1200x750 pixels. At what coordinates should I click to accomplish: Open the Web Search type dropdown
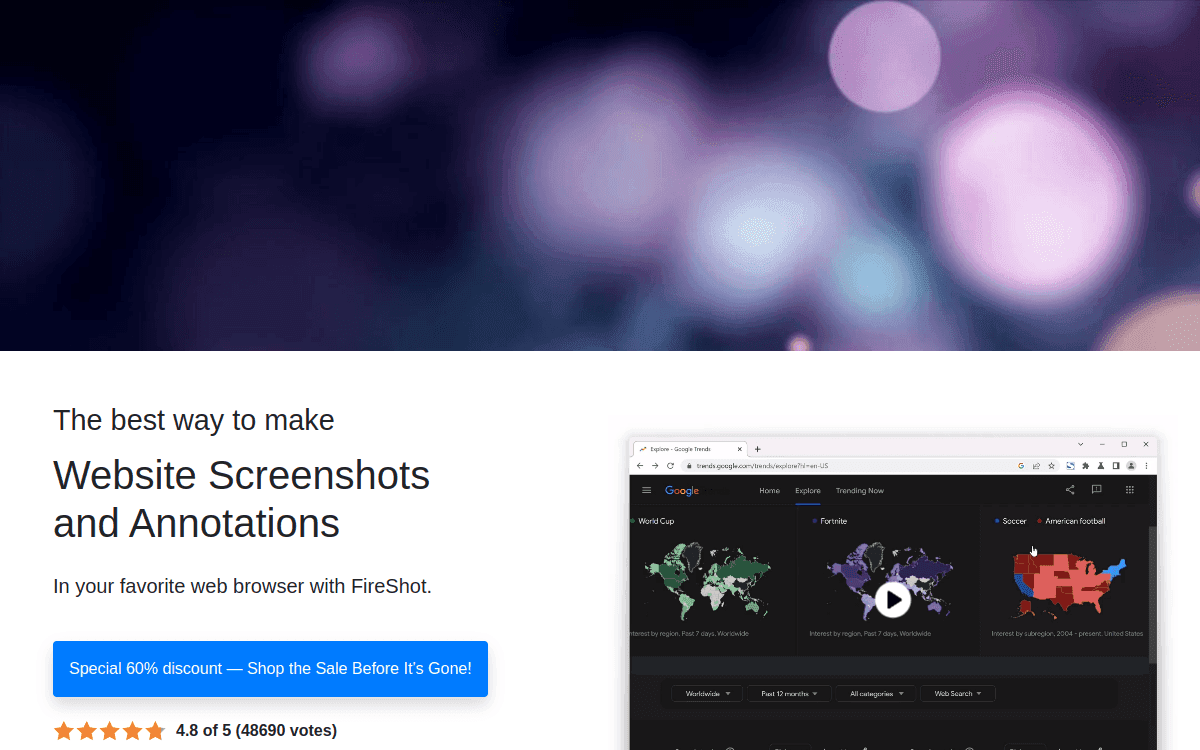pyautogui.click(x=957, y=693)
